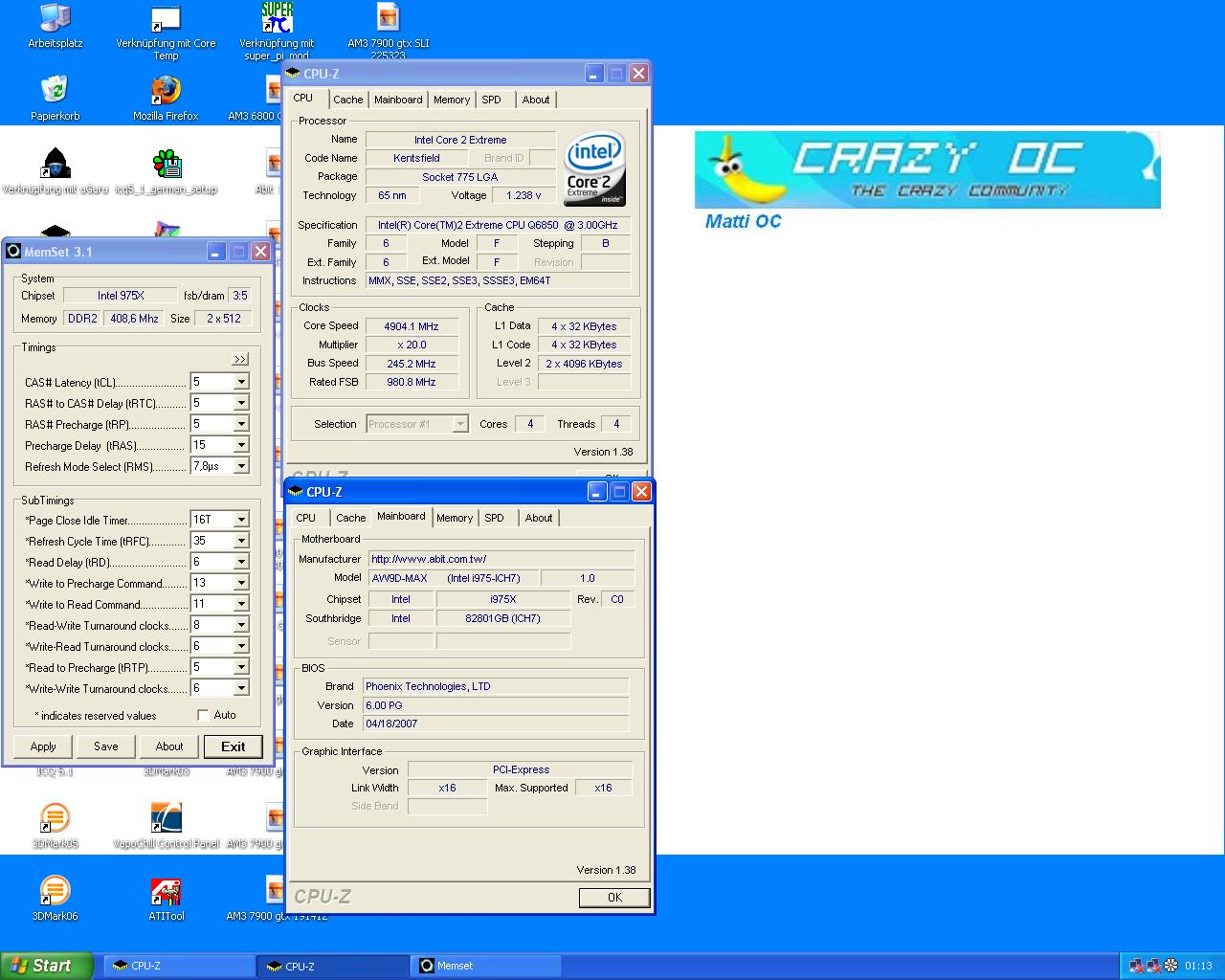The height and width of the screenshot is (980, 1225).
Task: Click About button in MemSet
Action: click(x=169, y=746)
